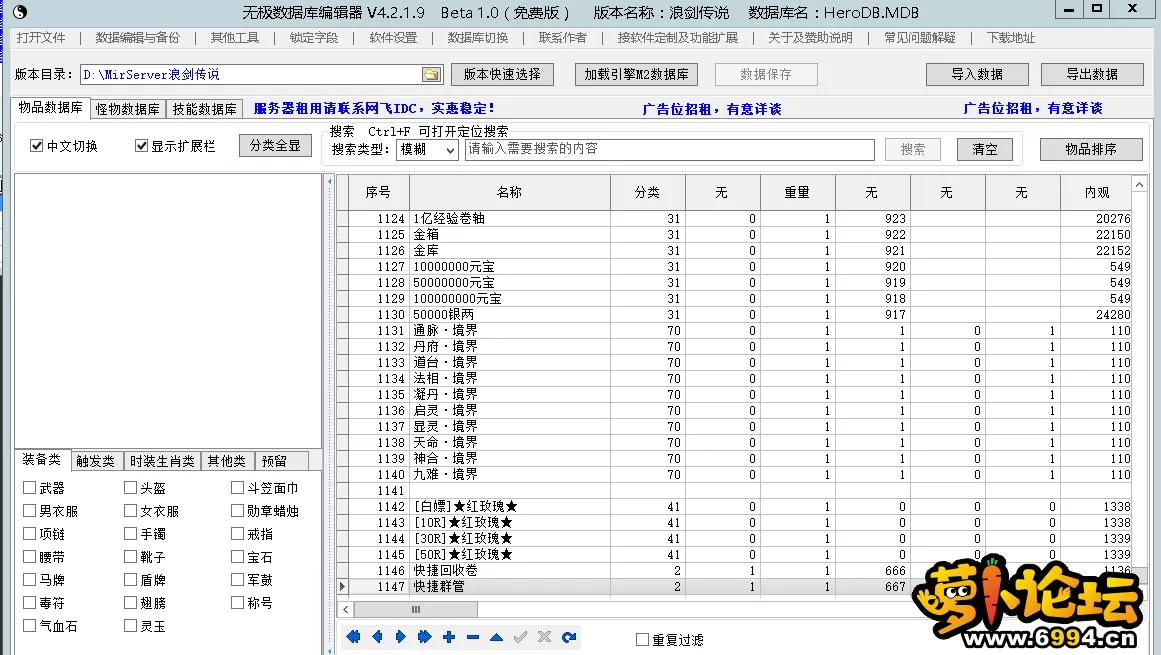Switch to 触发类 category tab
Viewport: 1161px width, 655px height.
[96, 461]
